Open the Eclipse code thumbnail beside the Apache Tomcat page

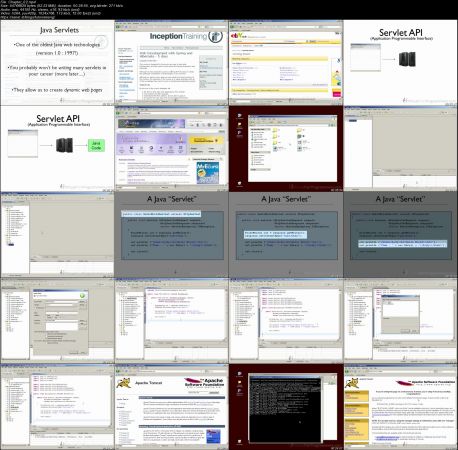(x=57, y=406)
